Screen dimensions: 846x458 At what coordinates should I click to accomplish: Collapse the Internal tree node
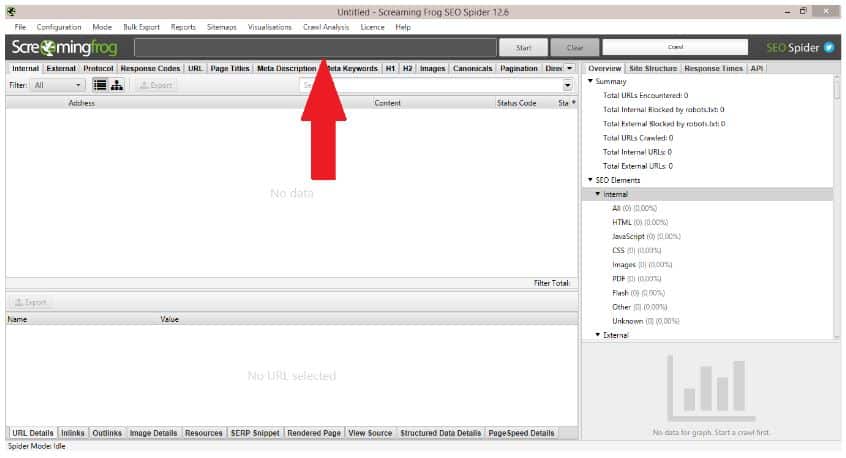pos(598,194)
